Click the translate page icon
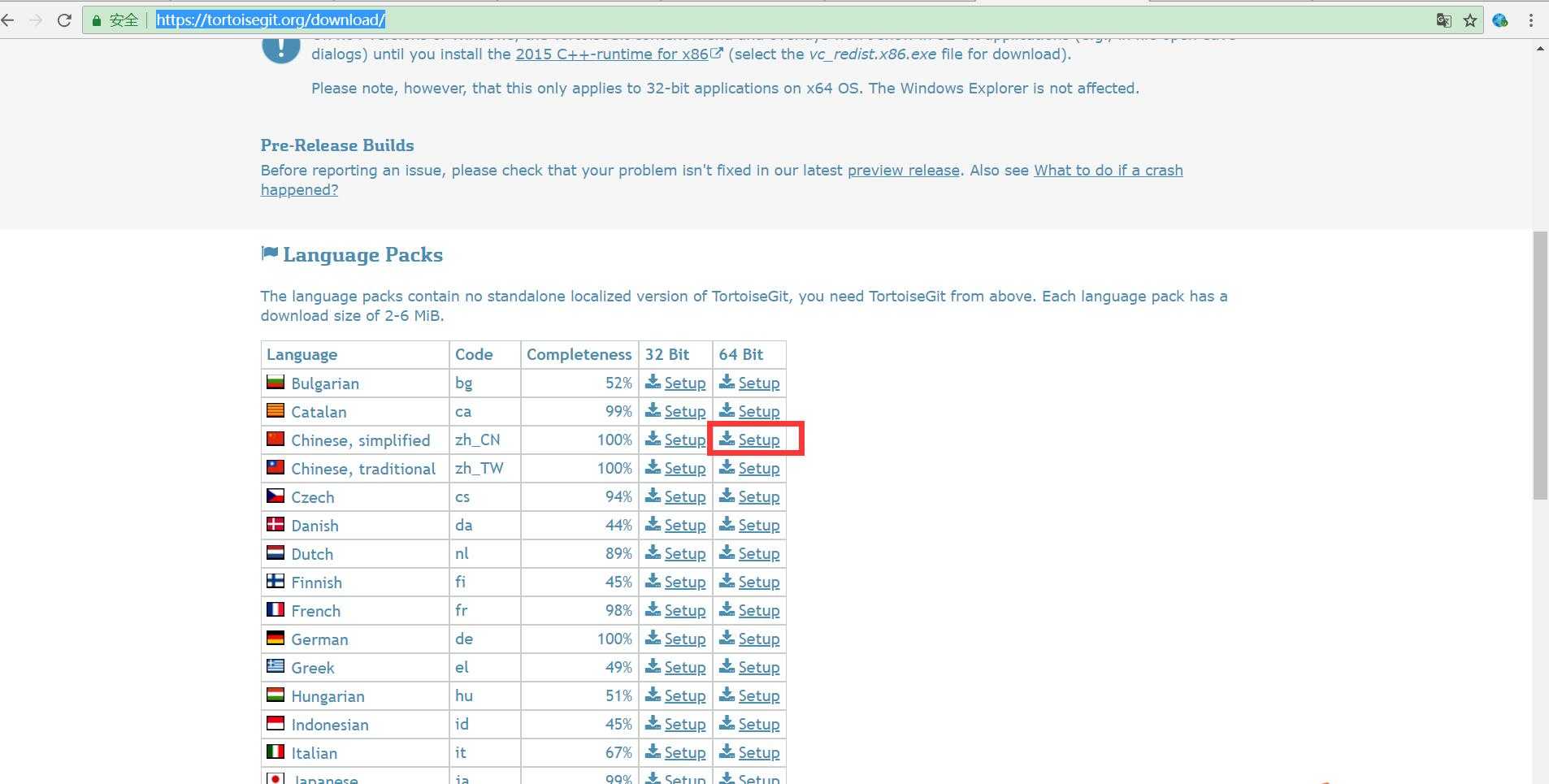 click(x=1443, y=20)
